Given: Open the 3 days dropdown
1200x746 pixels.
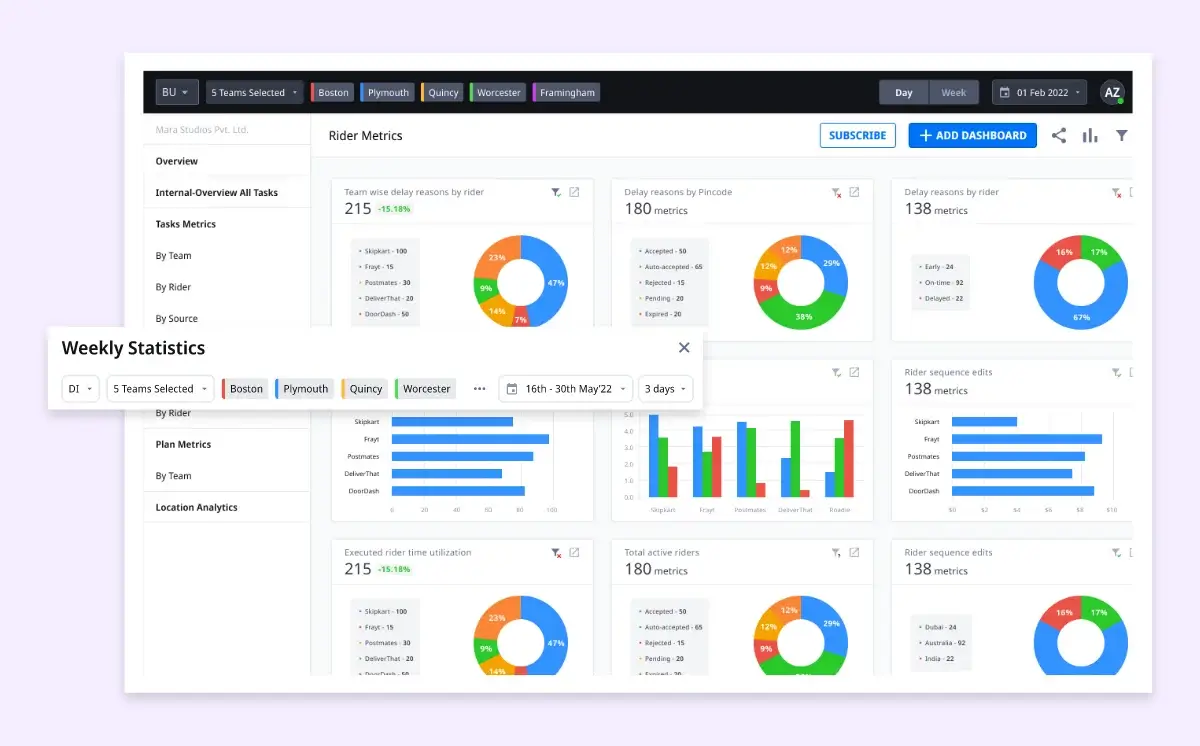Looking at the screenshot, I should point(665,389).
